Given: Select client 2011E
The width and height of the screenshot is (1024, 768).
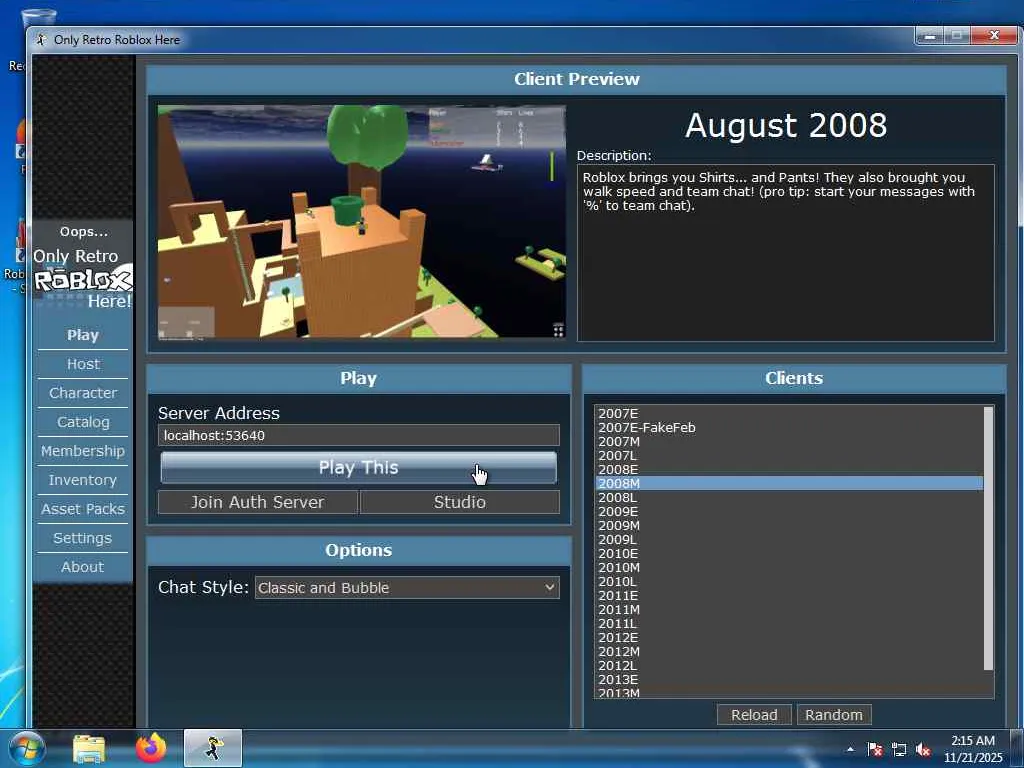Looking at the screenshot, I should pyautogui.click(x=790, y=596).
